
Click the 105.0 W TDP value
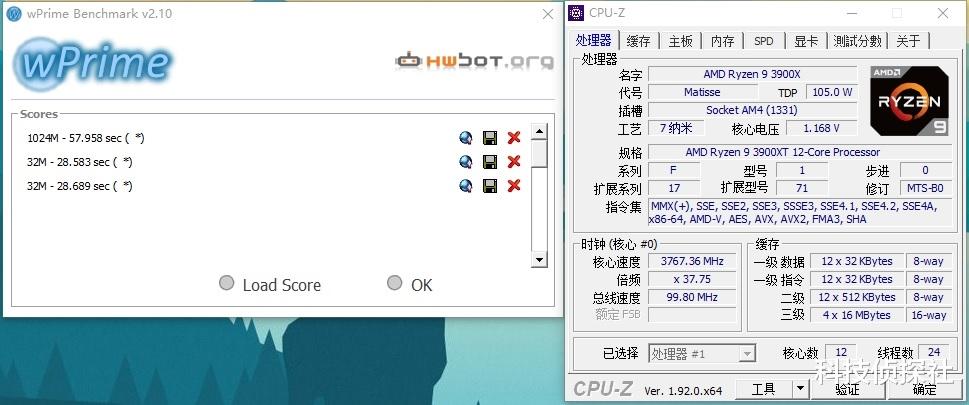pos(832,92)
